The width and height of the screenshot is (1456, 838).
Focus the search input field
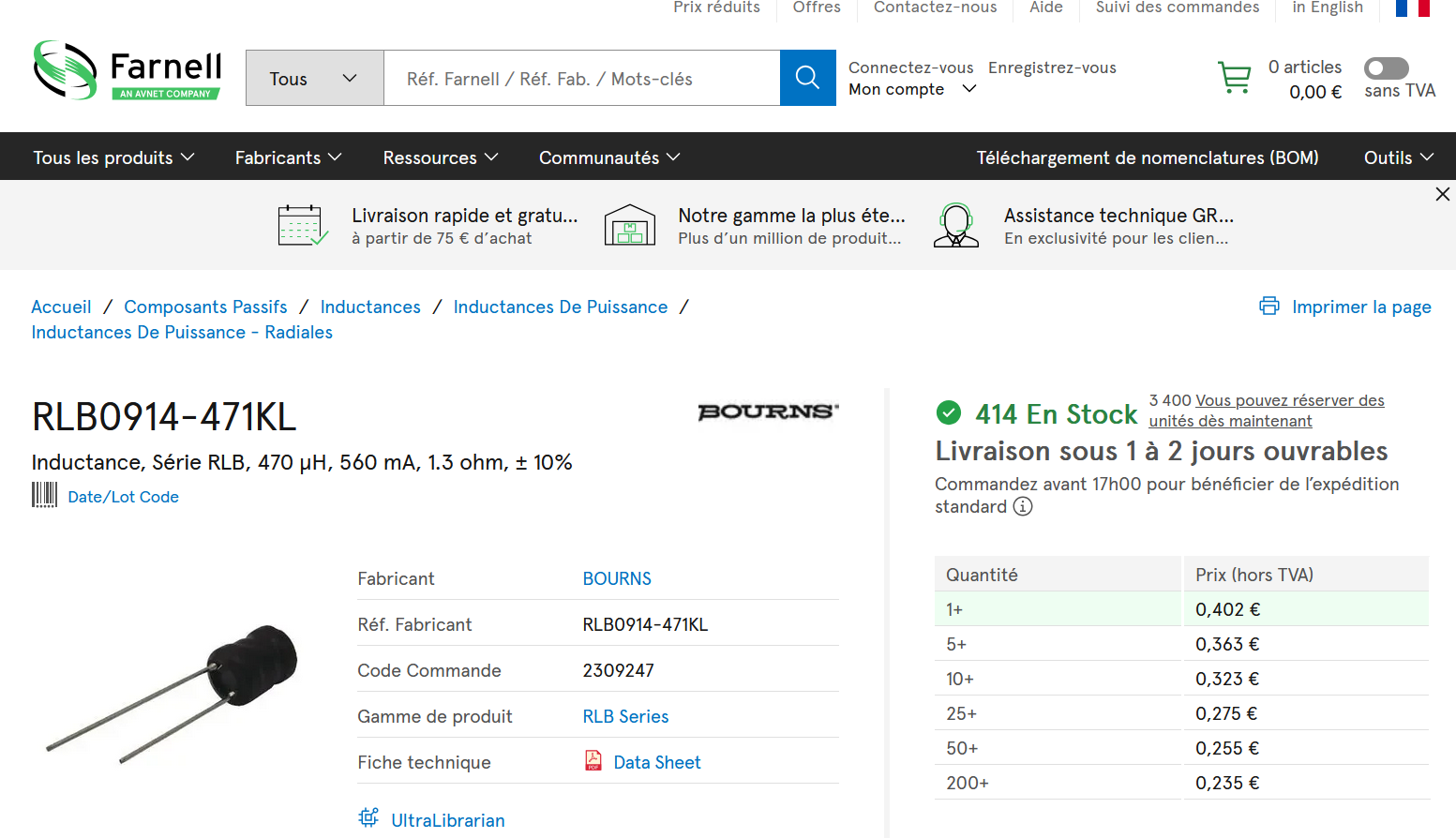[x=581, y=78]
